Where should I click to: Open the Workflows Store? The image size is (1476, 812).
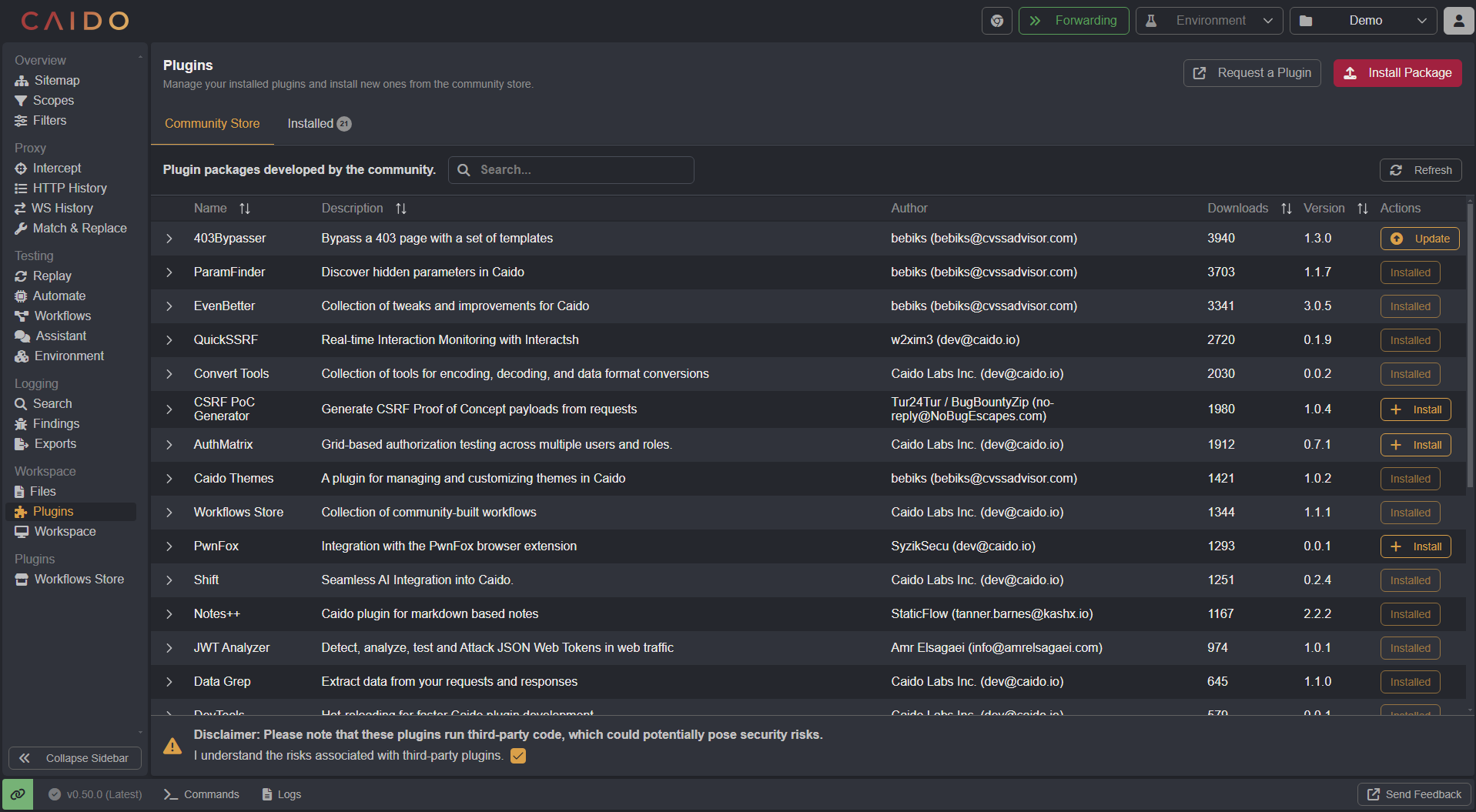click(79, 579)
